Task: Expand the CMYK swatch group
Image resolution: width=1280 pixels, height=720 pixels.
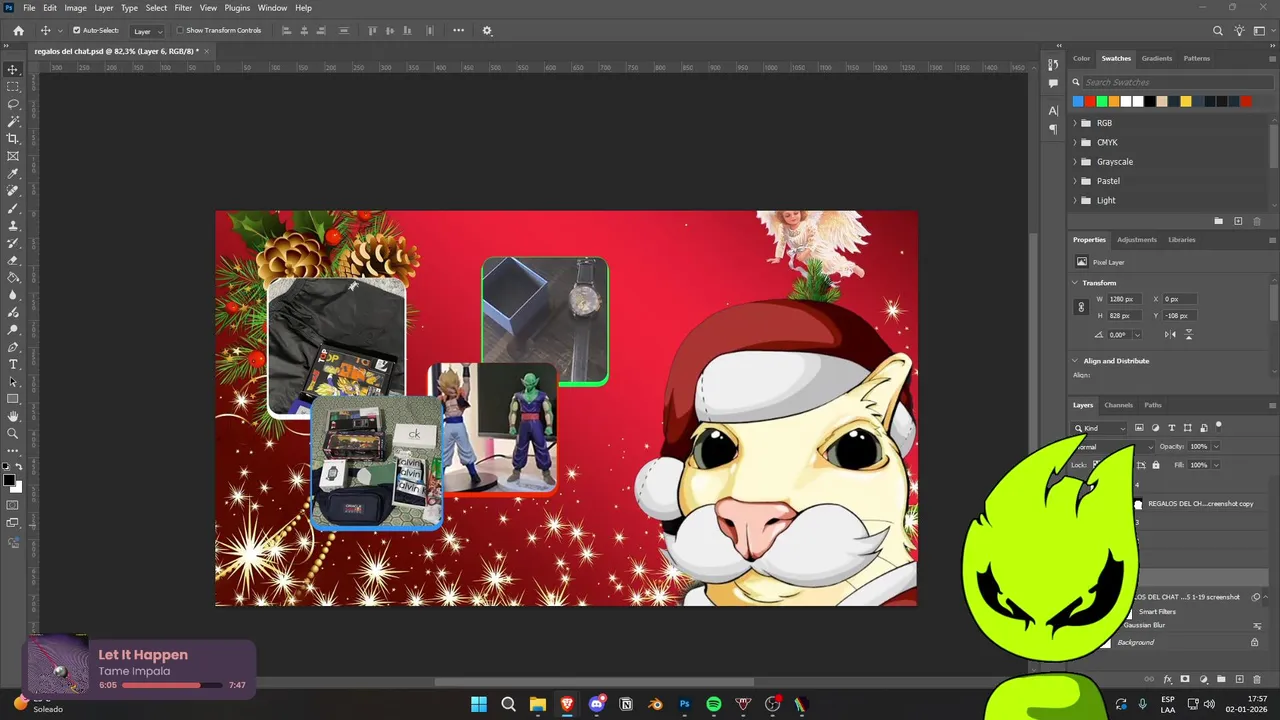Action: click(x=1075, y=142)
